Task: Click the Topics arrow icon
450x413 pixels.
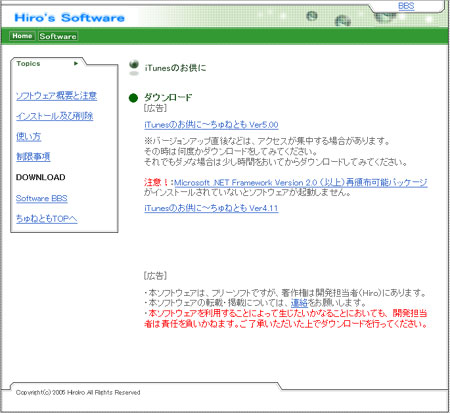Action: (x=76, y=63)
